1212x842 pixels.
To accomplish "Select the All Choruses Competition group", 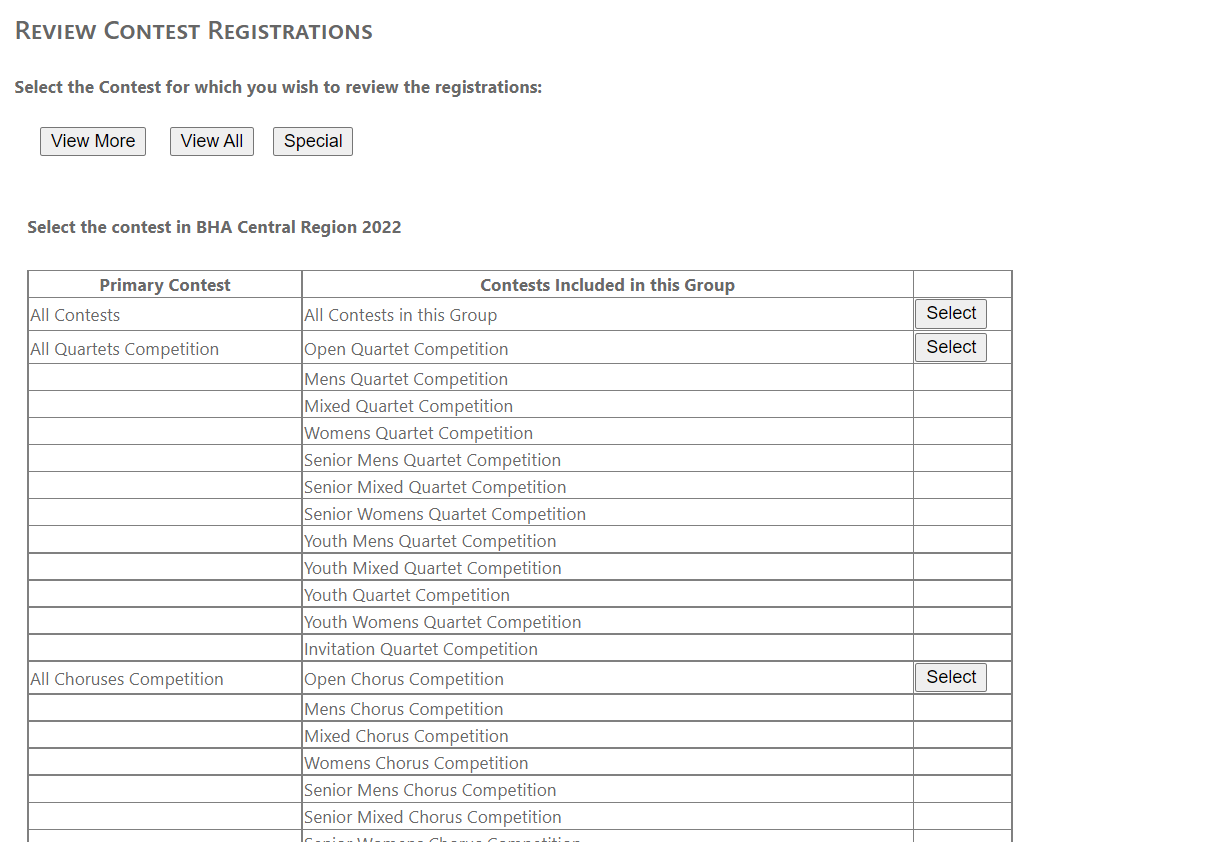I will pyautogui.click(x=951, y=677).
